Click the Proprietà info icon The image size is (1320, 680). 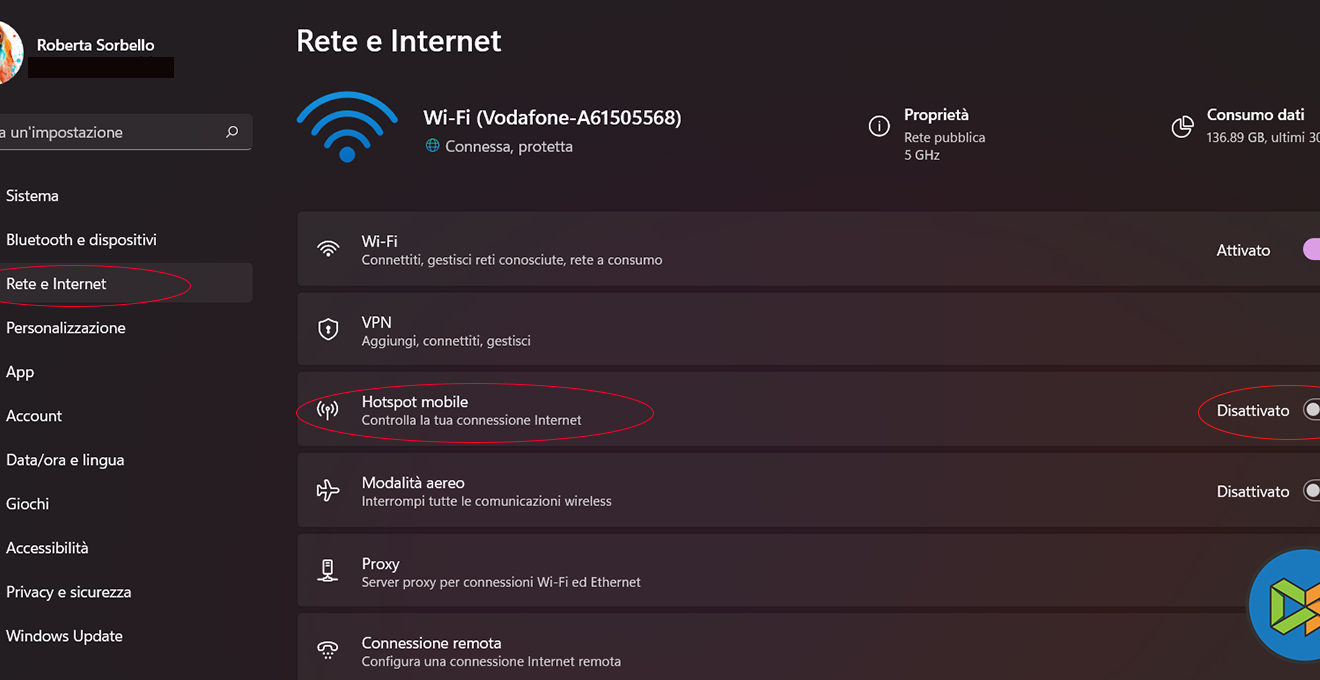[879, 126]
